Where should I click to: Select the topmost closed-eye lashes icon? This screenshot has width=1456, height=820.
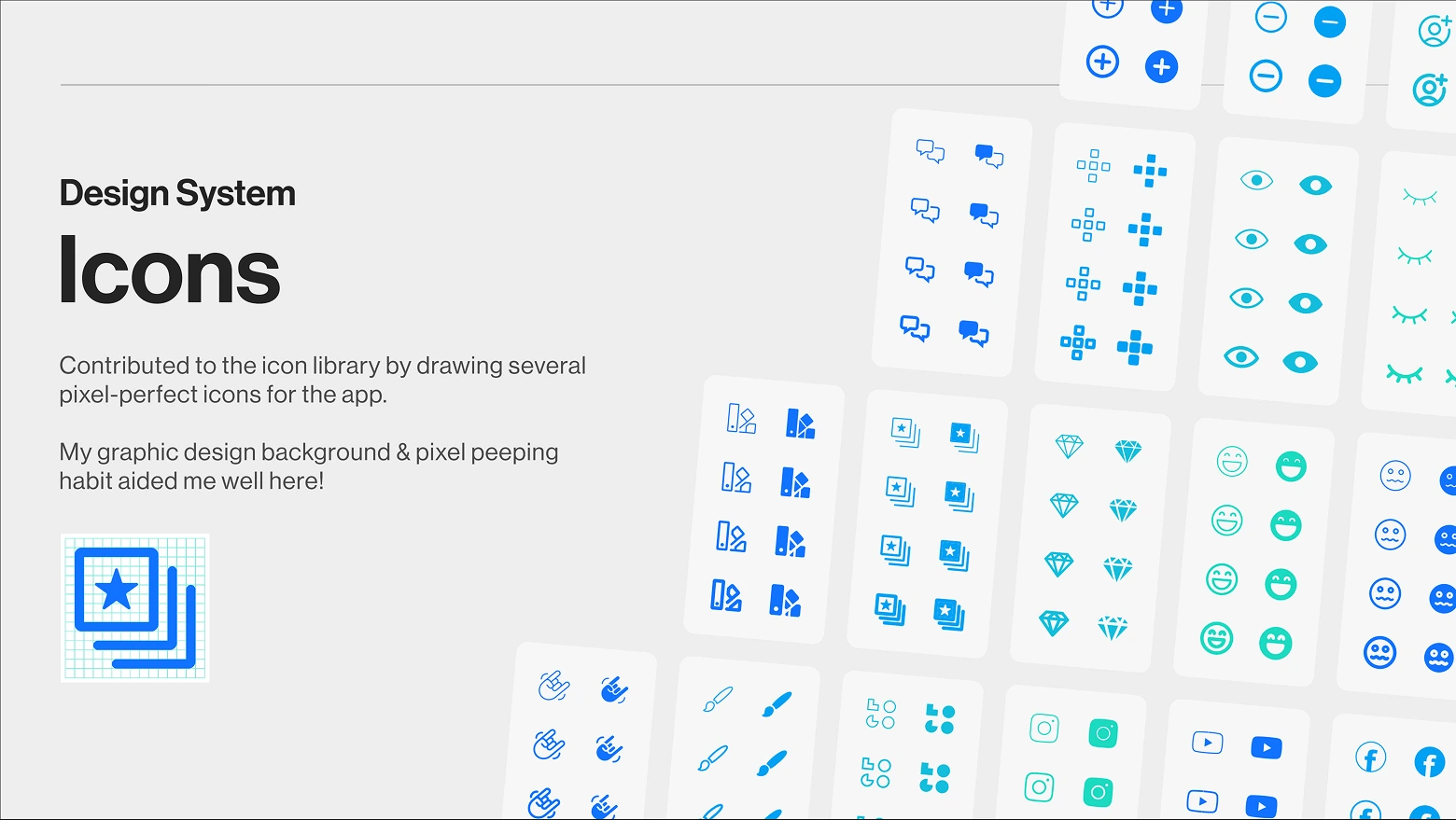(x=1420, y=197)
